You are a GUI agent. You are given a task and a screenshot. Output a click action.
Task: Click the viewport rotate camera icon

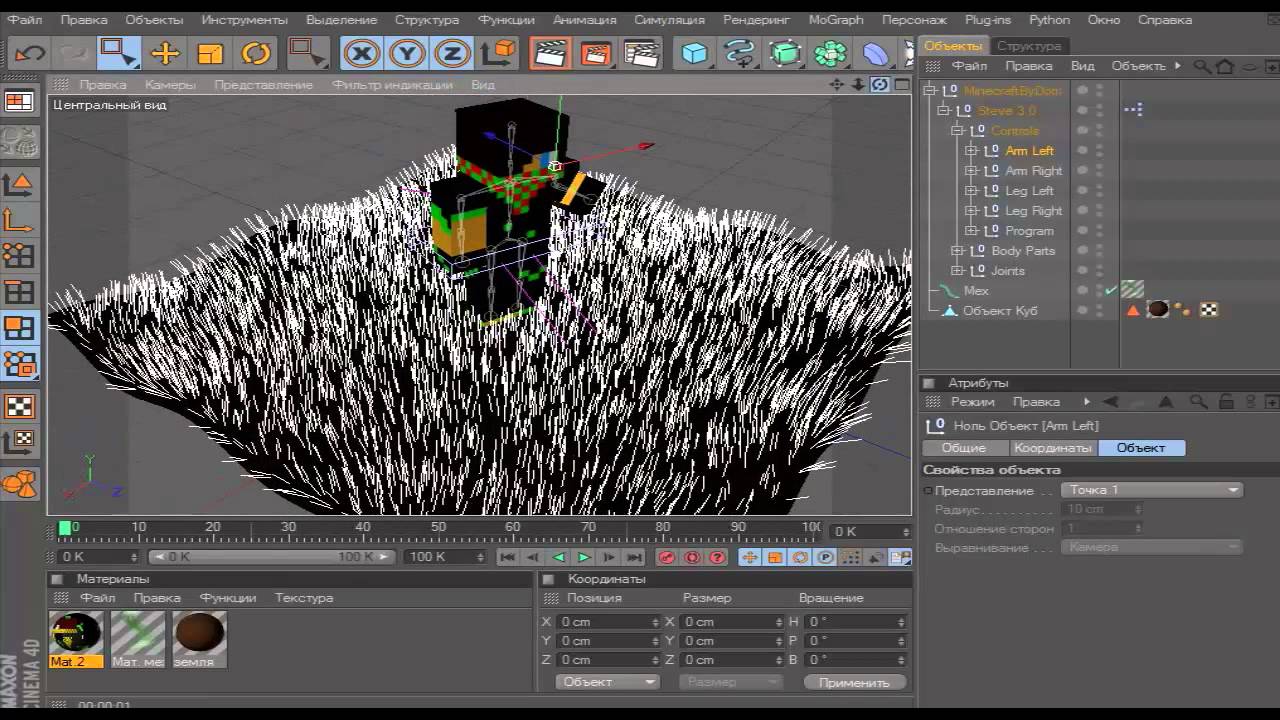click(x=879, y=85)
